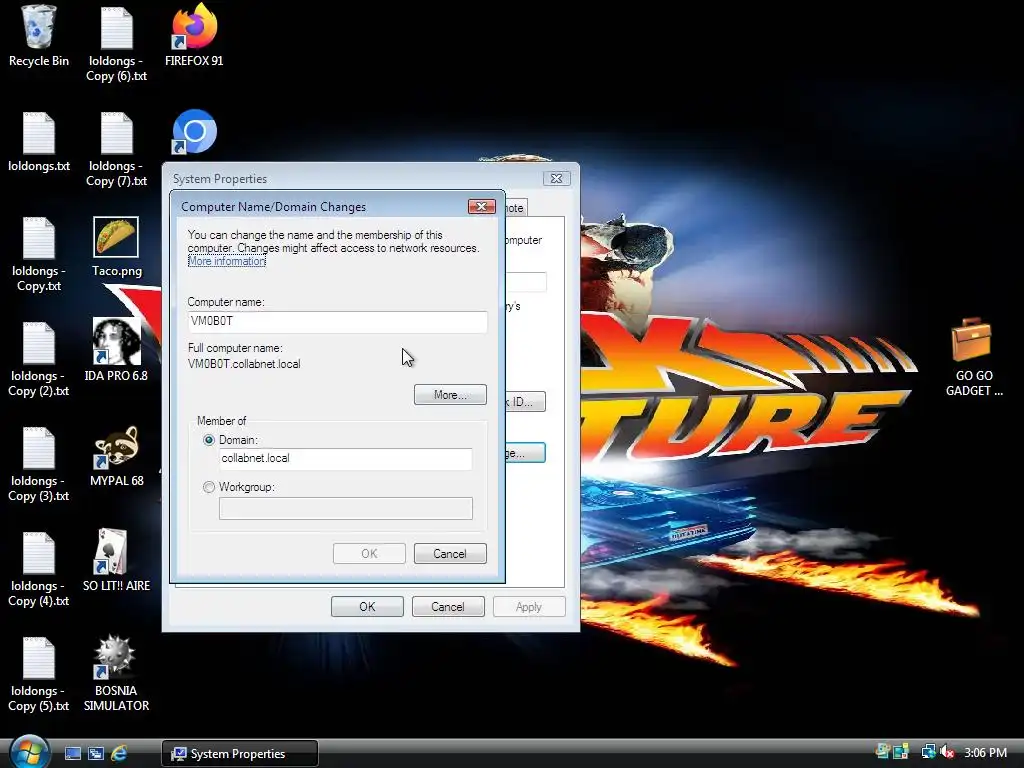1024x768 pixels.
Task: Select the IDA PRO 6.8 shortcut
Action: (116, 350)
